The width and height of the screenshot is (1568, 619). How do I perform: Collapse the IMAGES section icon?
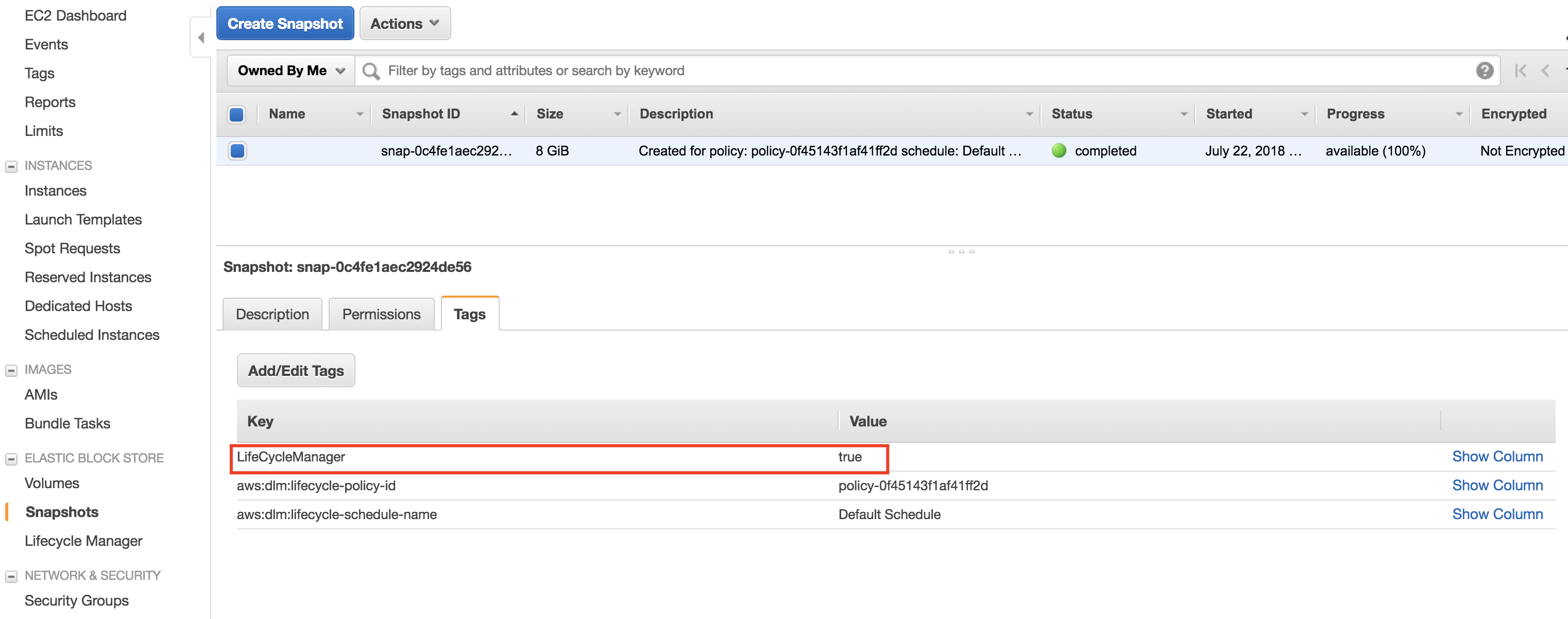pyautogui.click(x=11, y=370)
